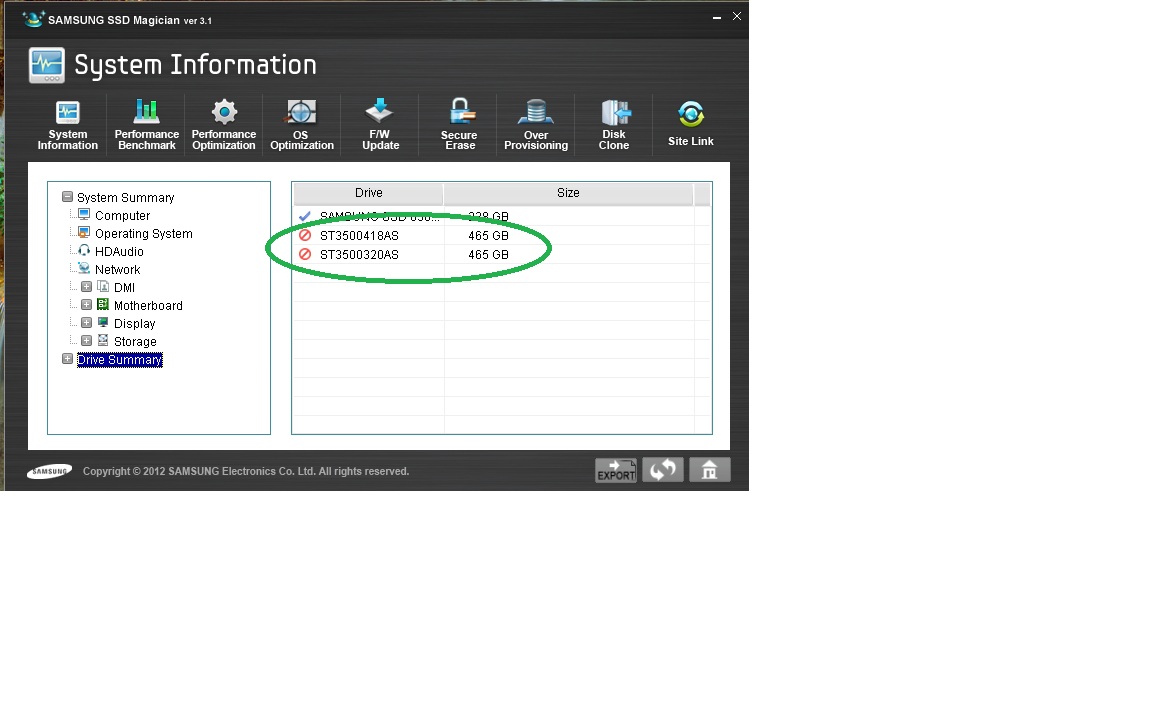The height and width of the screenshot is (720, 1152).
Task: Click the System Information header monitor icon
Action: click(47, 65)
